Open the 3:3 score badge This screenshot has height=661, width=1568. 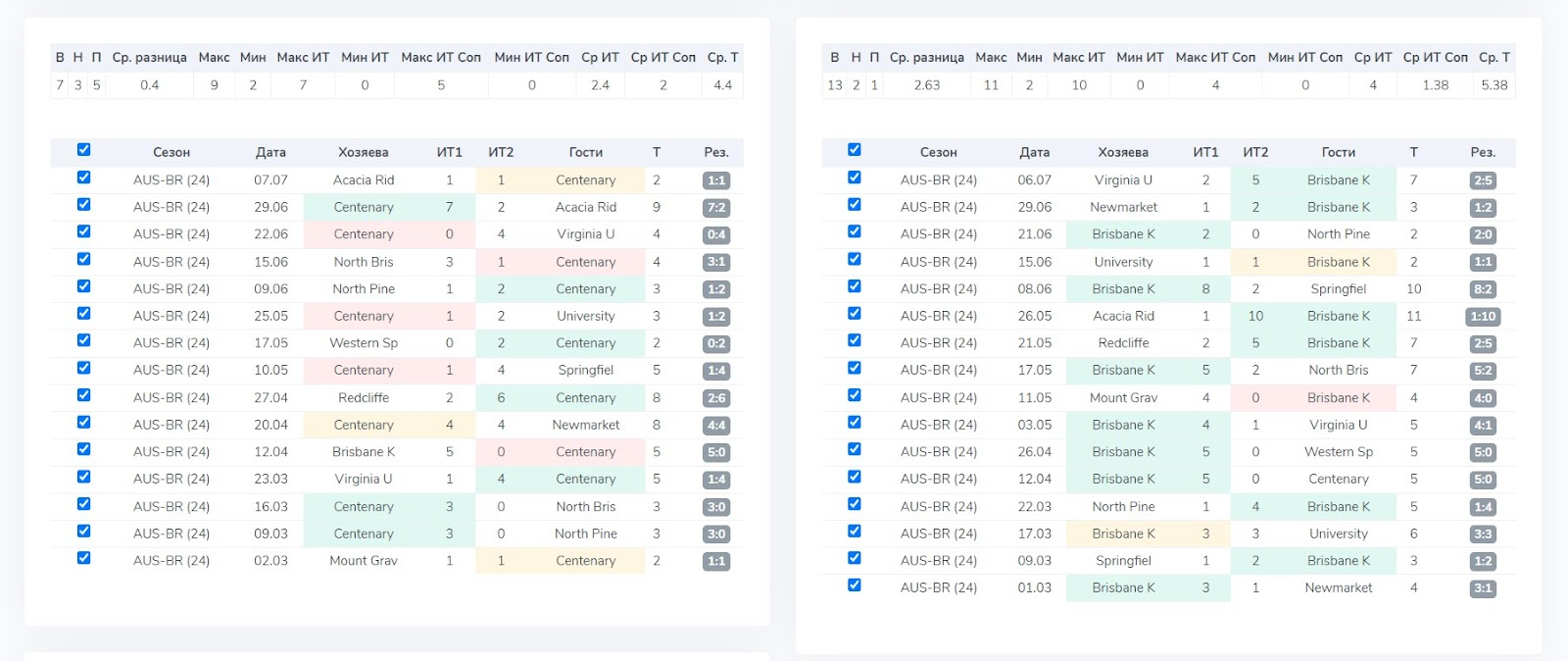pyautogui.click(x=1483, y=534)
